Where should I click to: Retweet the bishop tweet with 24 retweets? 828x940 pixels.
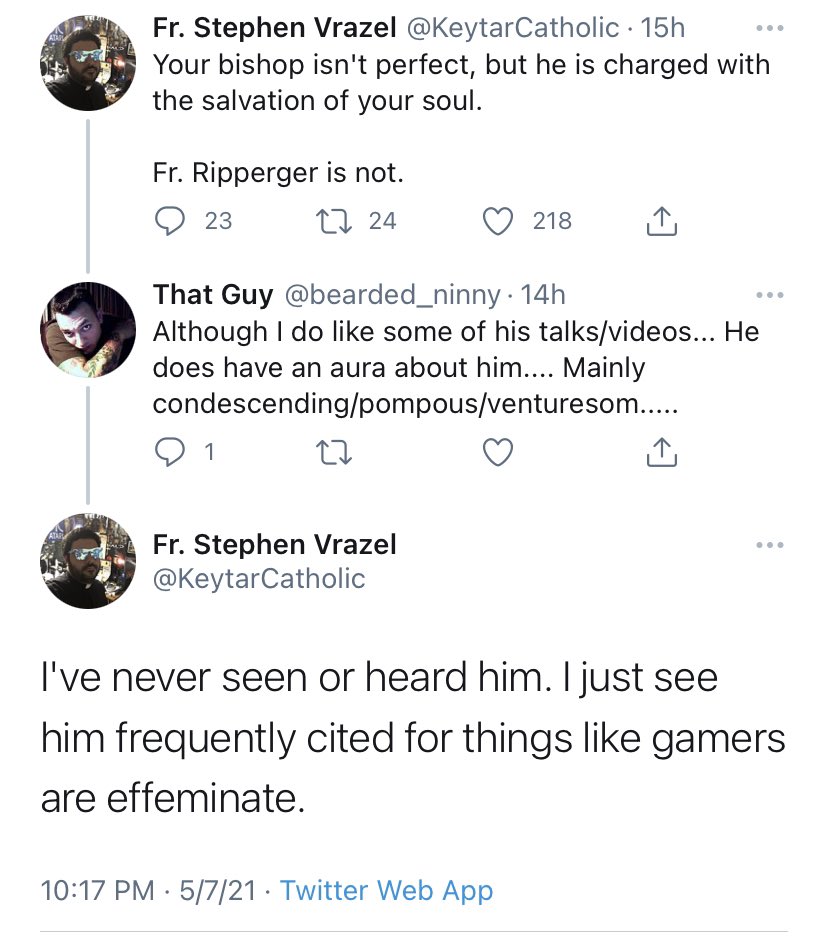pyautogui.click(x=333, y=221)
